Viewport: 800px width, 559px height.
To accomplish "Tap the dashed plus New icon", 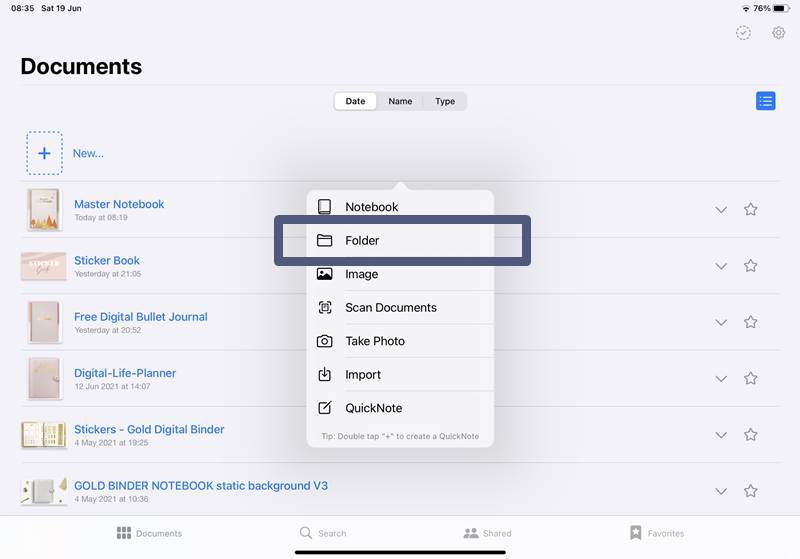I will pyautogui.click(x=44, y=153).
